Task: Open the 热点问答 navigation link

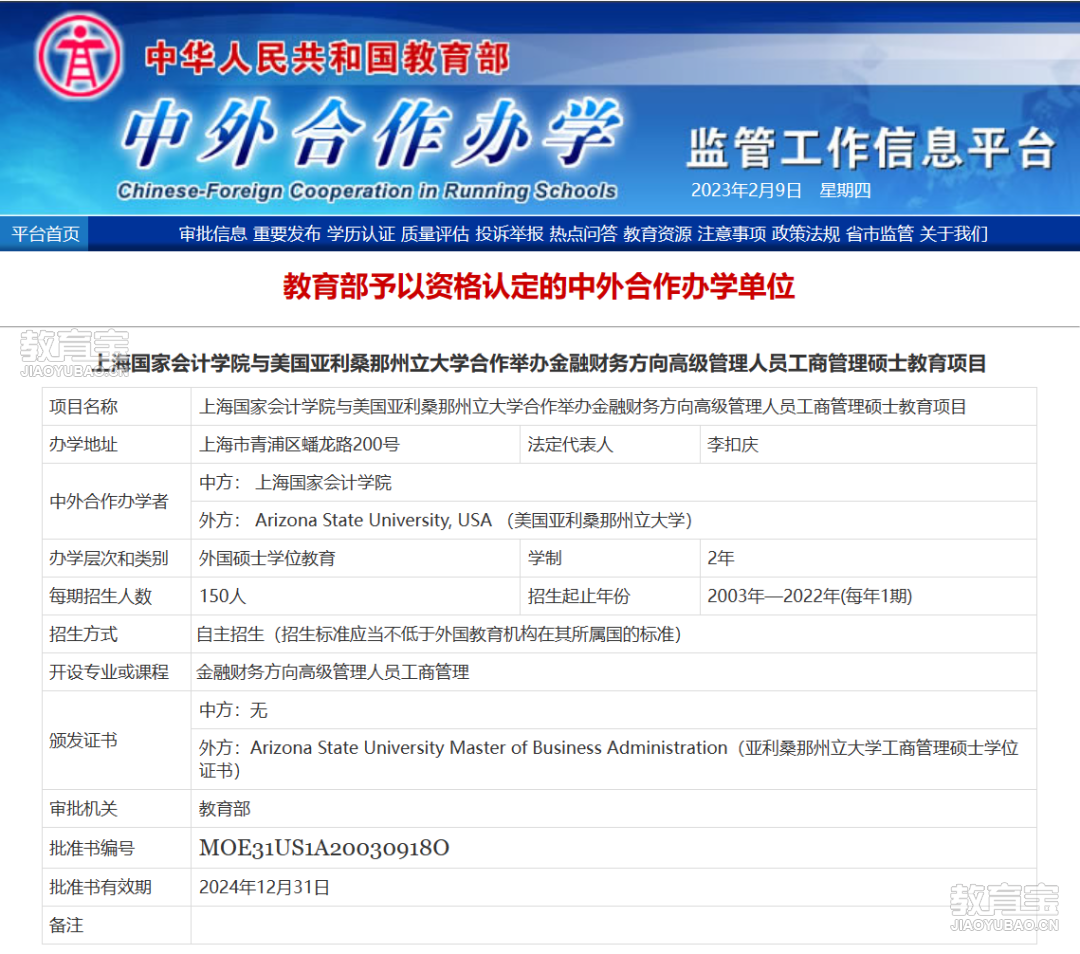Action: [x=583, y=234]
